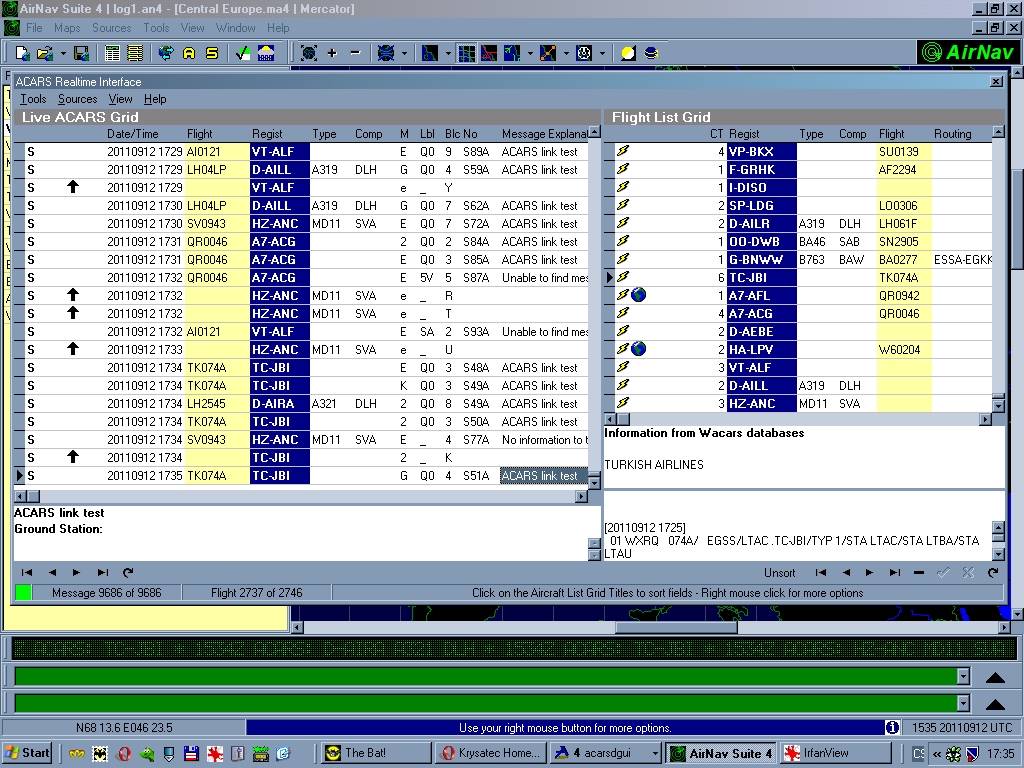Image resolution: width=1024 pixels, height=768 pixels.
Task: Click the Live ACARS Grid horizontal scrollbar
Action: [x=301, y=496]
